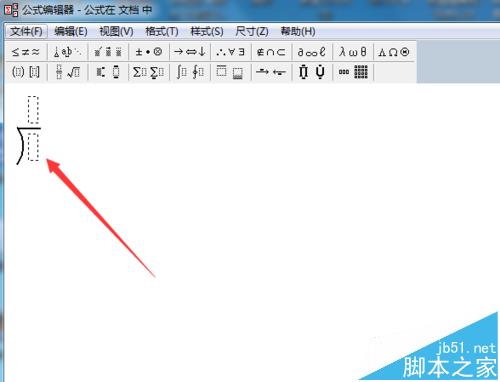Open the 视图(V) menu

(x=116, y=32)
